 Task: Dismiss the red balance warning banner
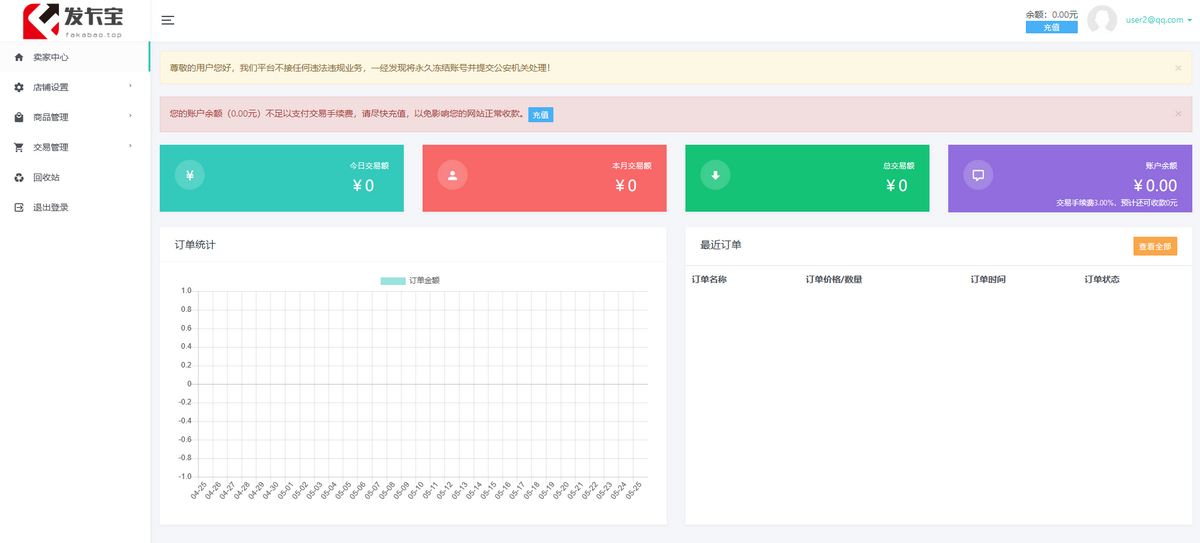pyautogui.click(x=1178, y=114)
